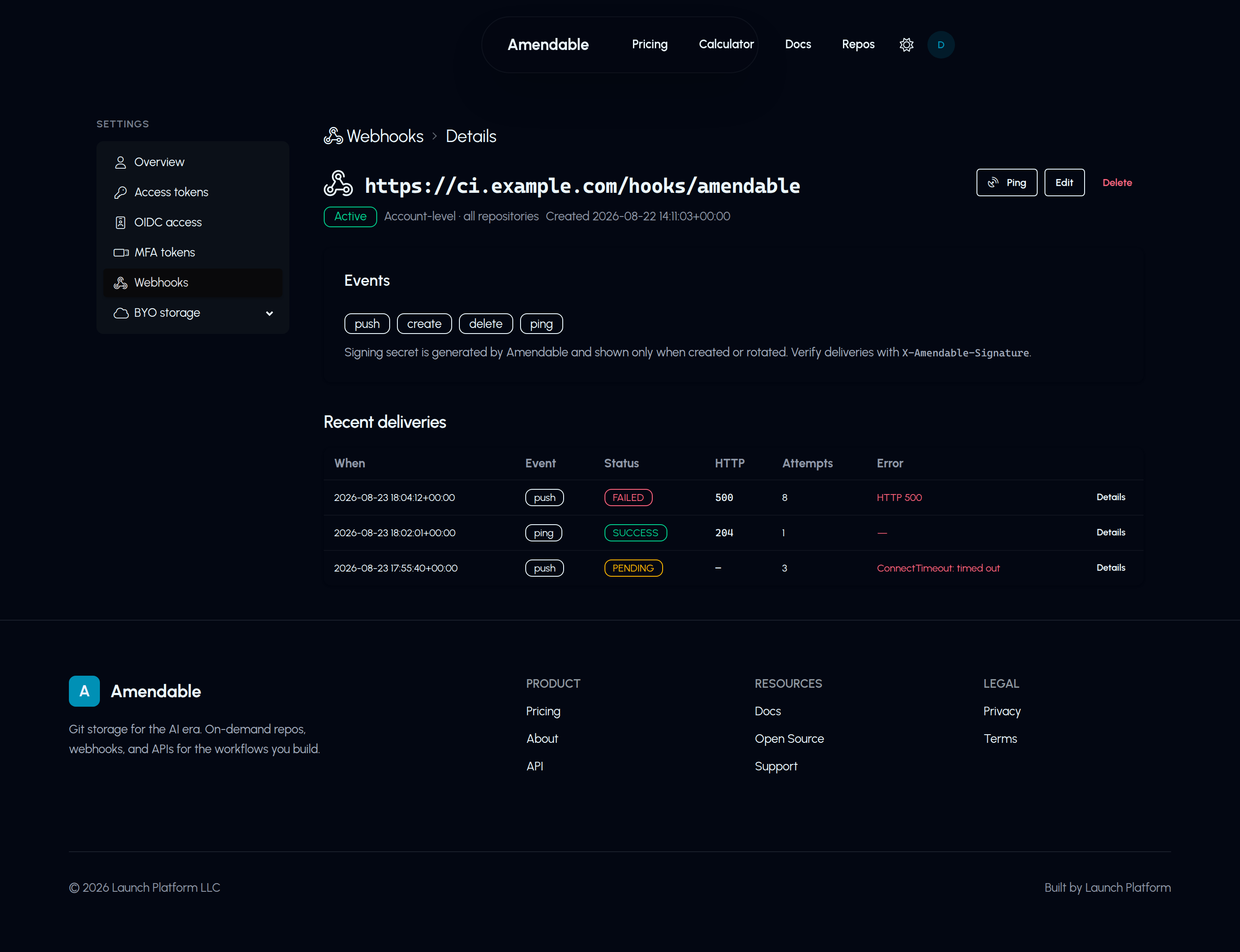Open the footer API link

point(534,766)
